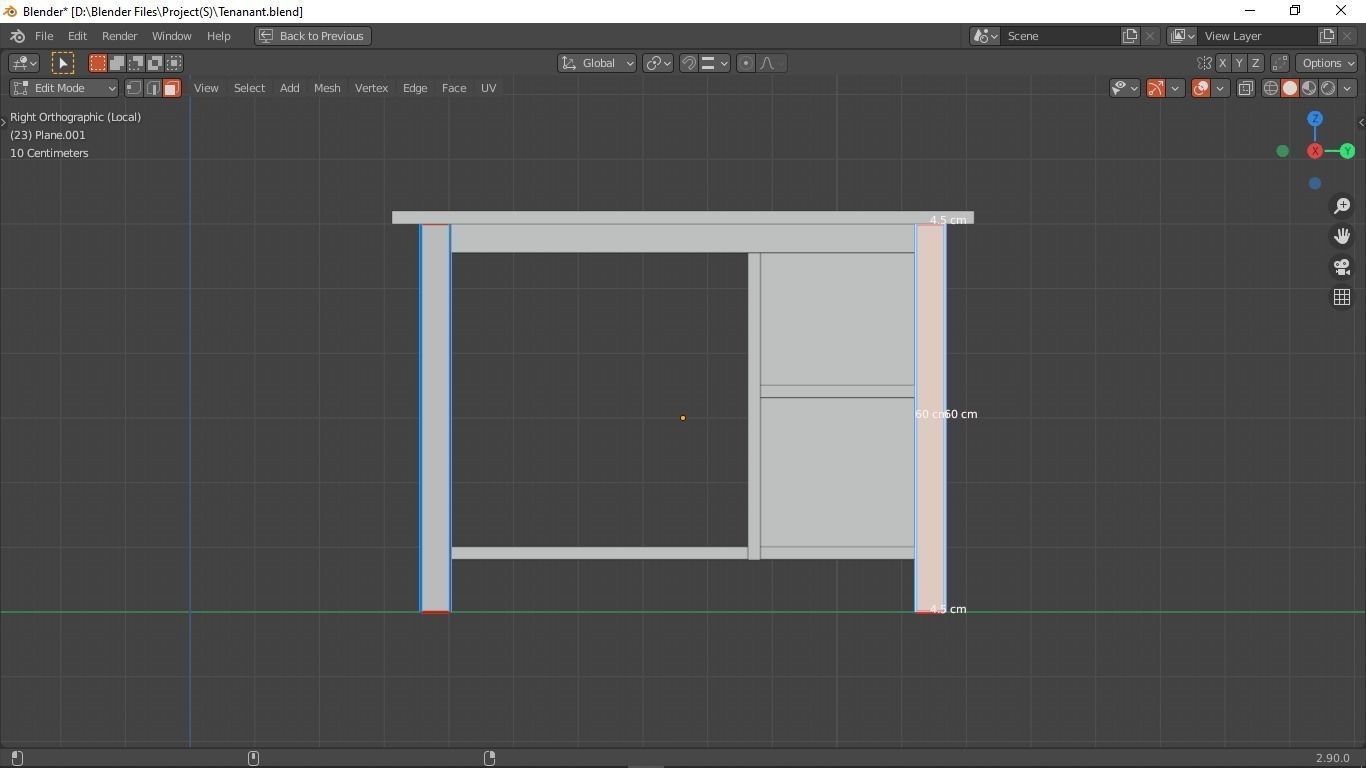This screenshot has height=768, width=1366.
Task: Open the Select menu
Action: [x=249, y=88]
